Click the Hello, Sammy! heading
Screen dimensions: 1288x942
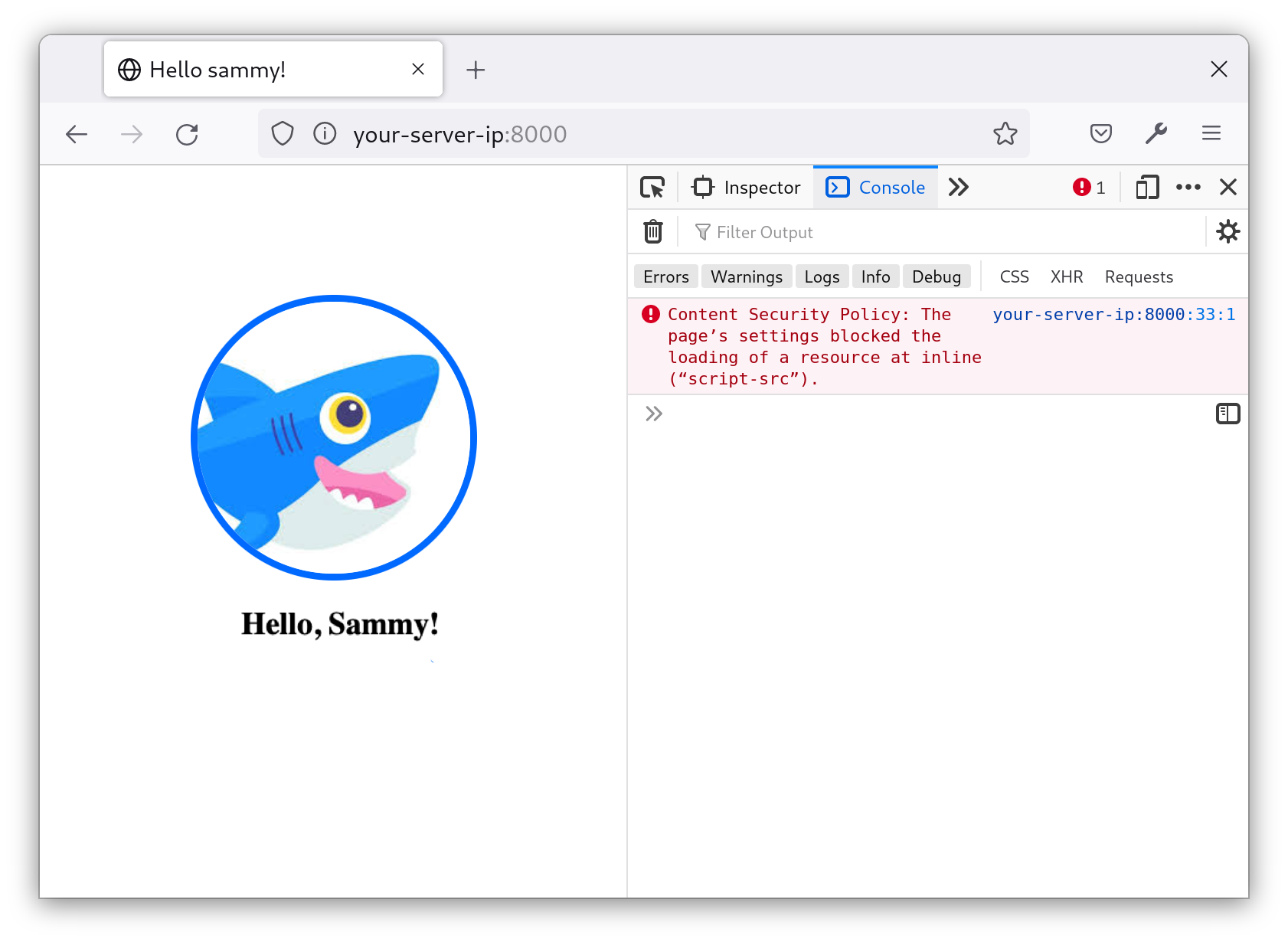tap(340, 624)
